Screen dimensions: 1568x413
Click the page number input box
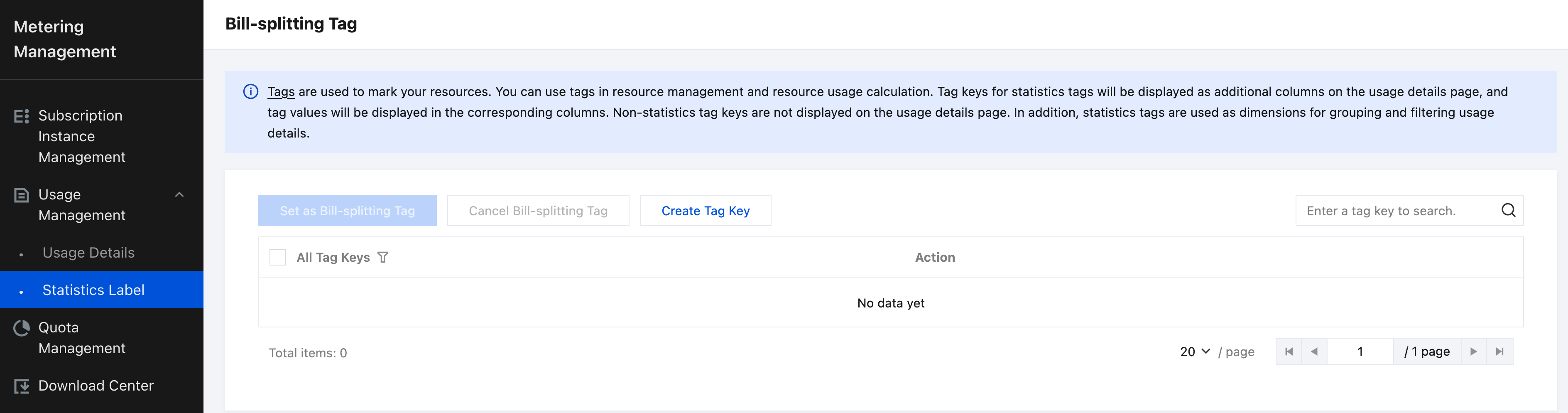[1360, 352]
